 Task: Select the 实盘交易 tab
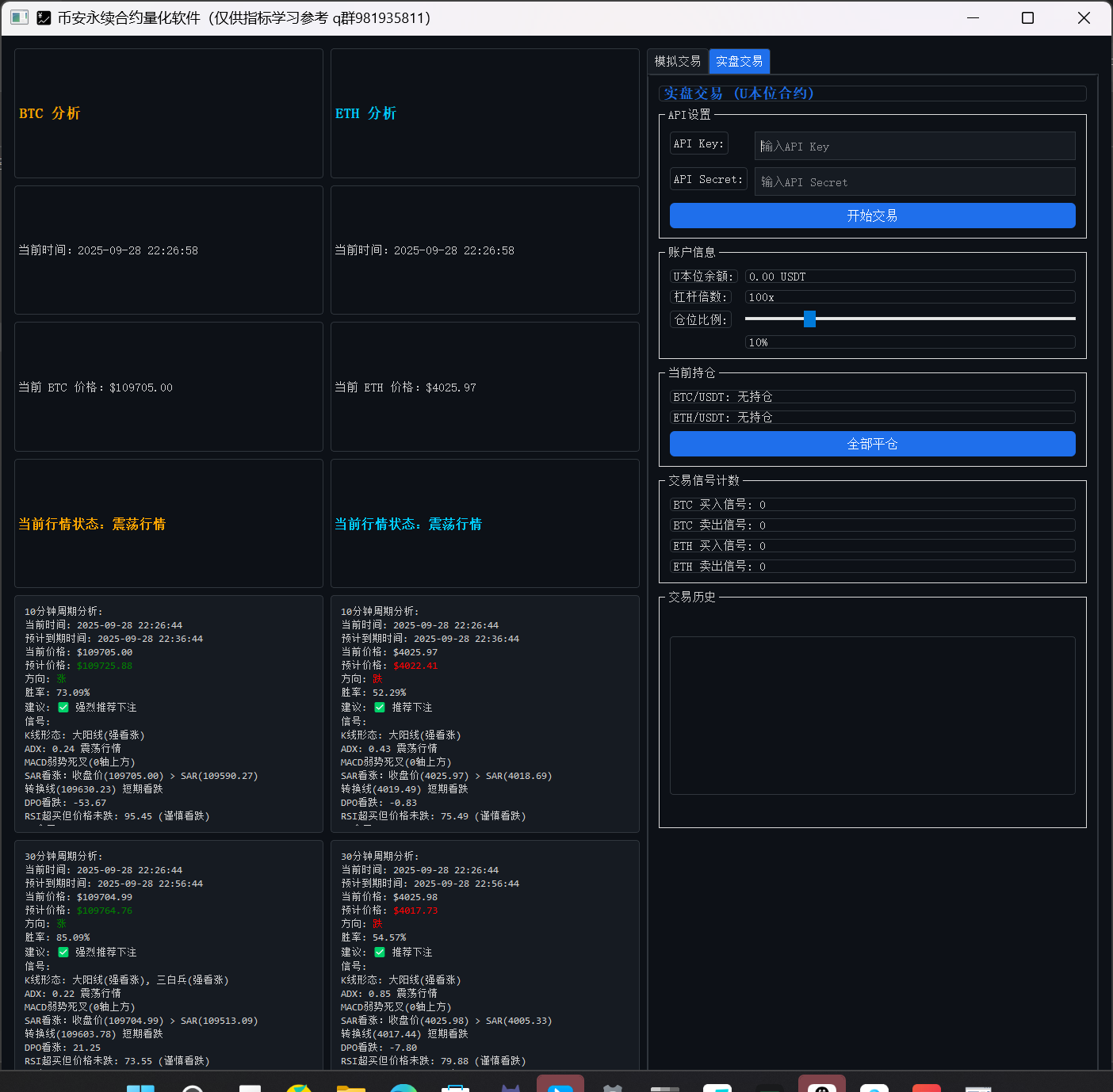[x=738, y=61]
